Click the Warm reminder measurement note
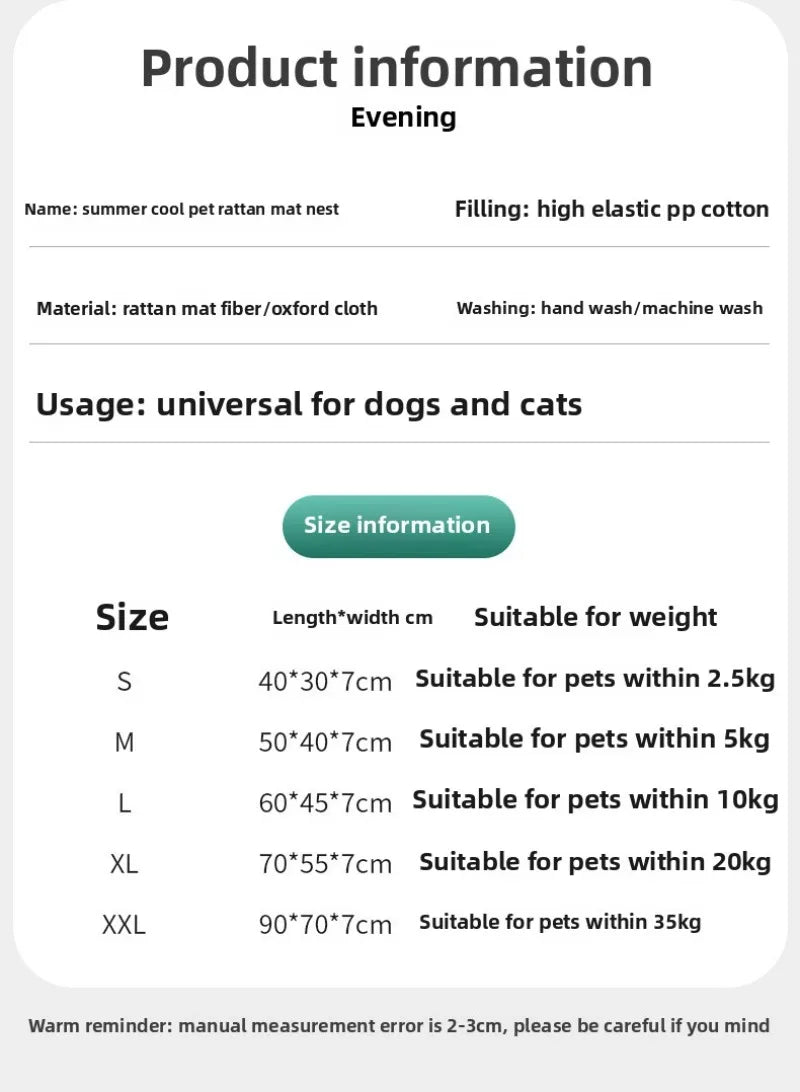This screenshot has height=1092, width=800. click(399, 1025)
